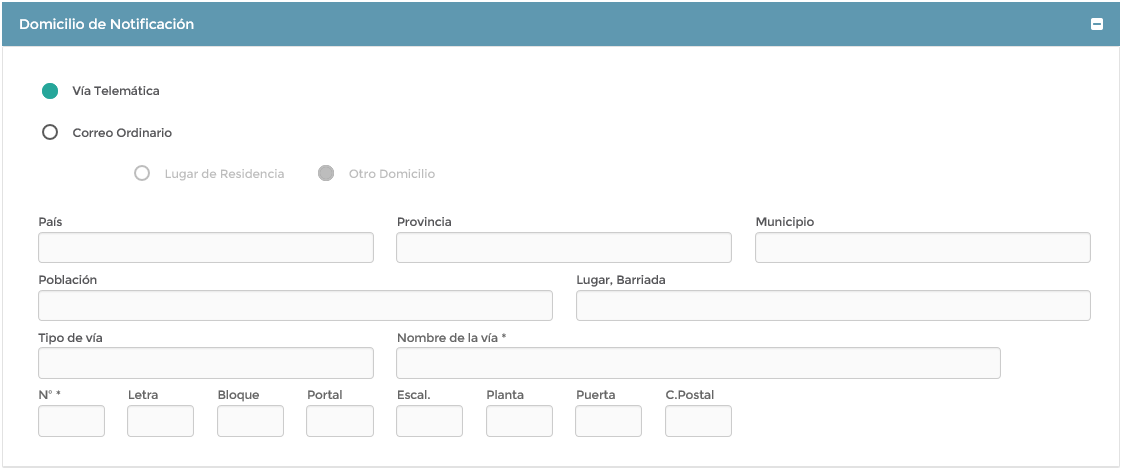Select the Bloque field
The image size is (1124, 471).
click(250, 421)
